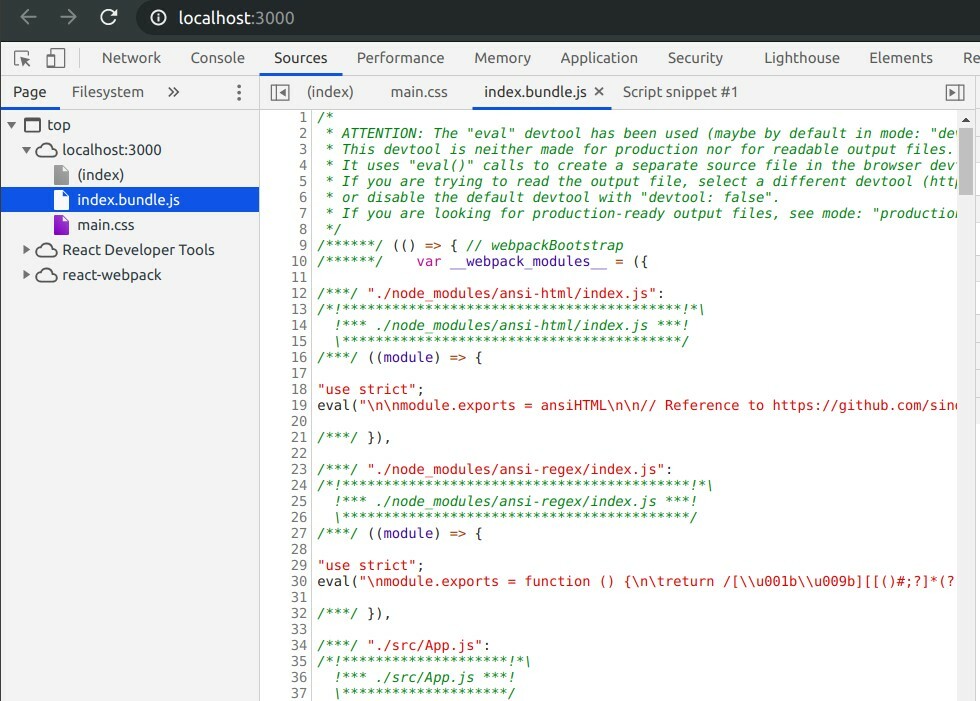Click the editor vertical scrollbar thumb
This screenshot has width=980, height=701.
pyautogui.click(x=966, y=161)
